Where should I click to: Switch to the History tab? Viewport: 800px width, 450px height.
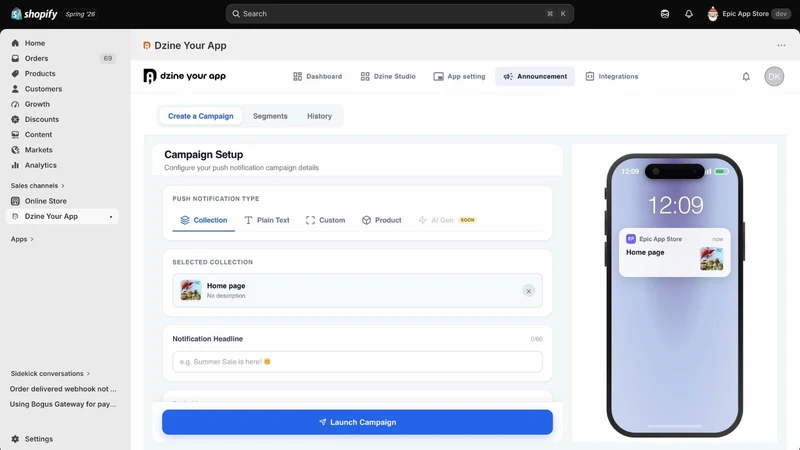pos(319,116)
